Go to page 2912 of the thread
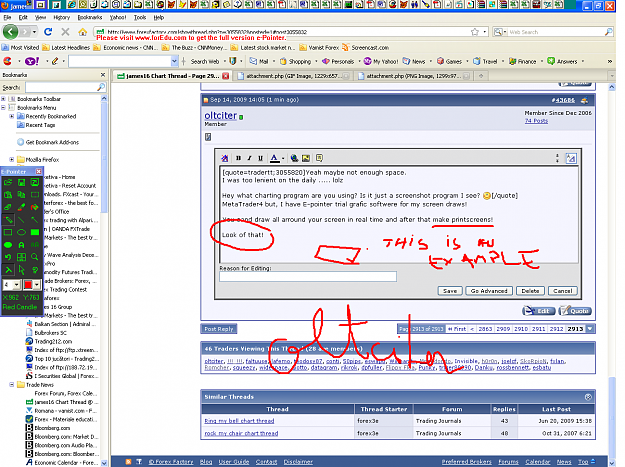 point(556,329)
